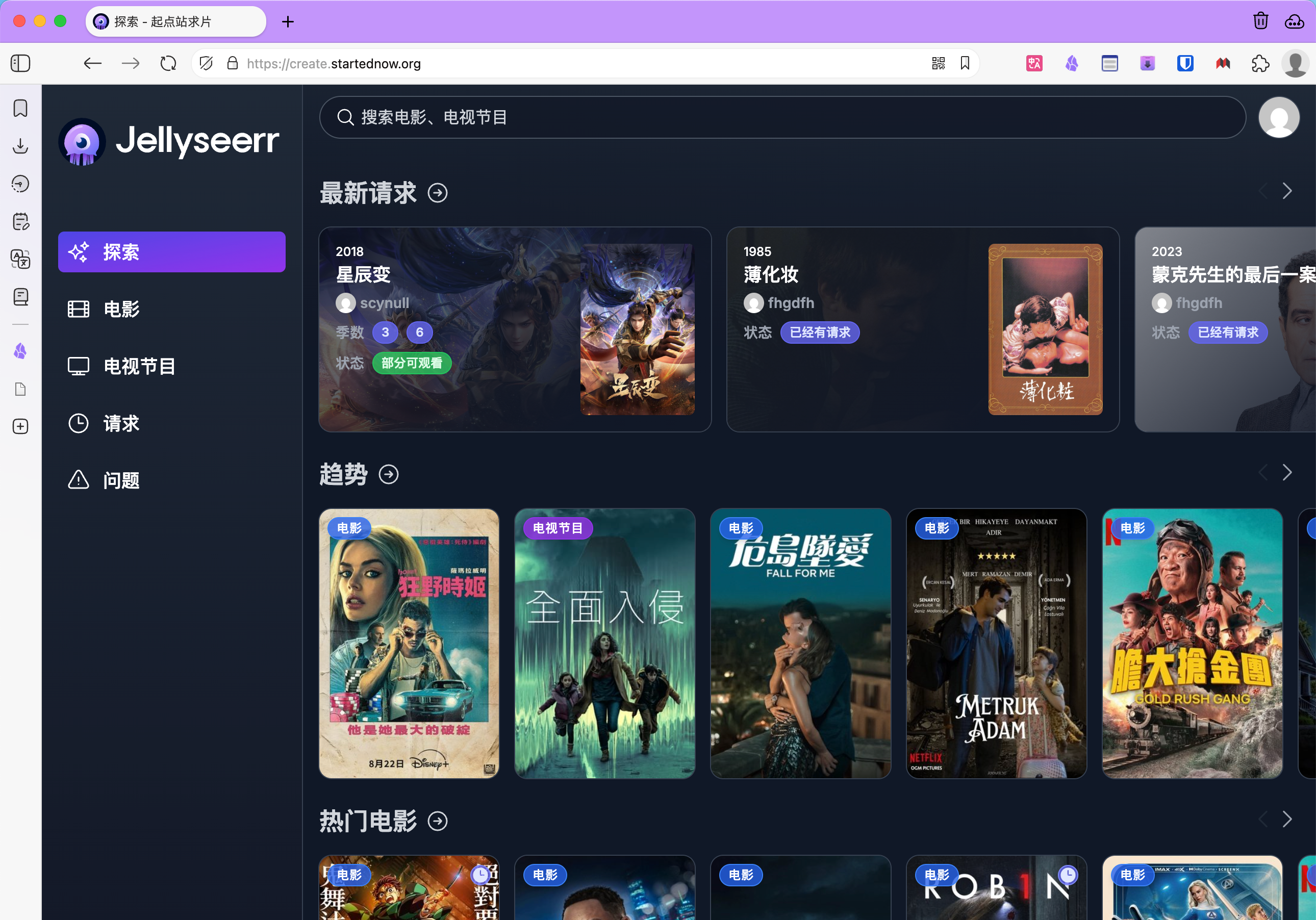Image resolution: width=1316 pixels, height=920 pixels.
Task: Select the 问题 sidebar menu item
Action: pos(172,480)
